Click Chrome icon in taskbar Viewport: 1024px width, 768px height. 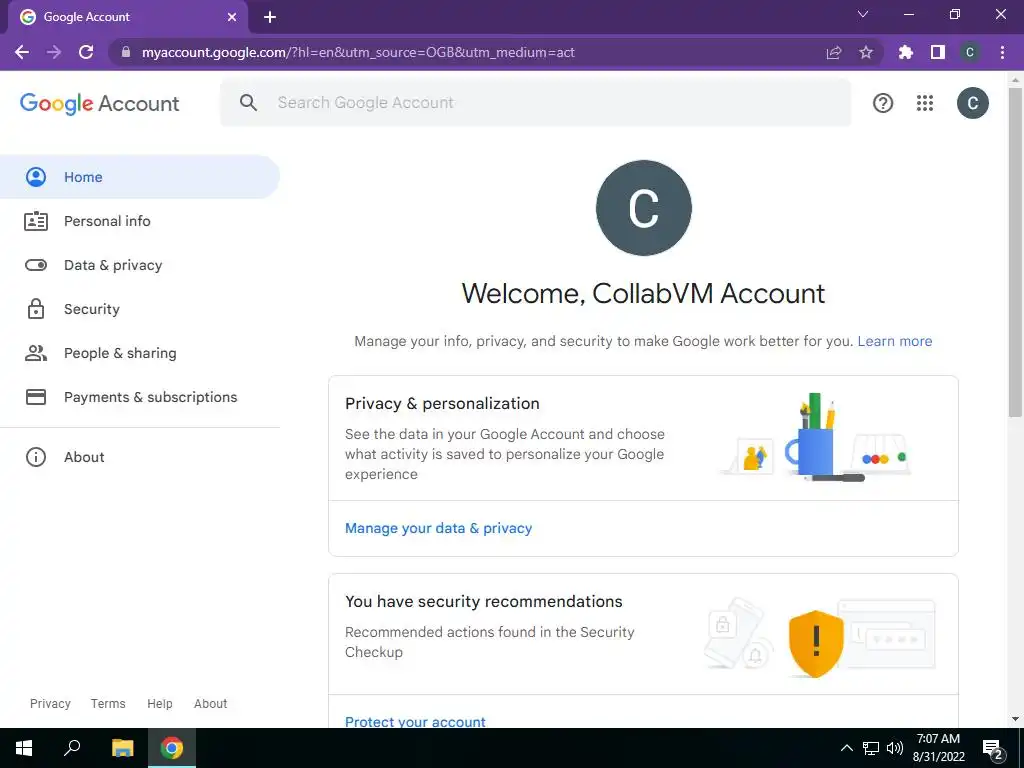[172, 748]
